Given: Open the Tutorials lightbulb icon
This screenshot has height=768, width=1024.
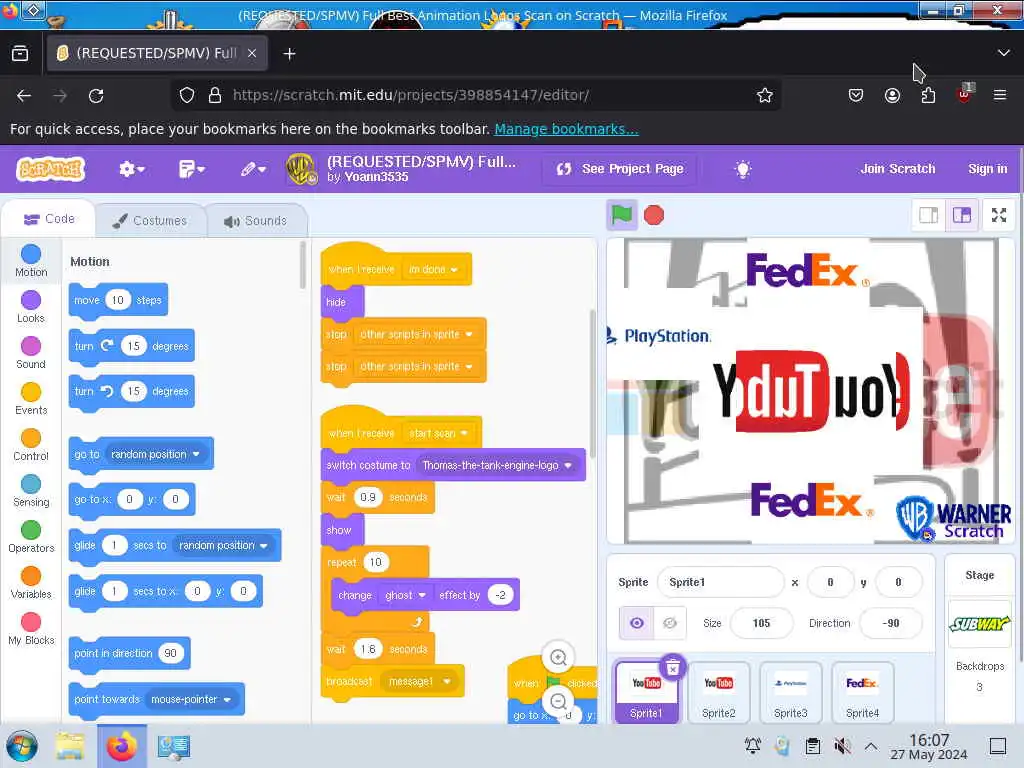Looking at the screenshot, I should pyautogui.click(x=743, y=169).
